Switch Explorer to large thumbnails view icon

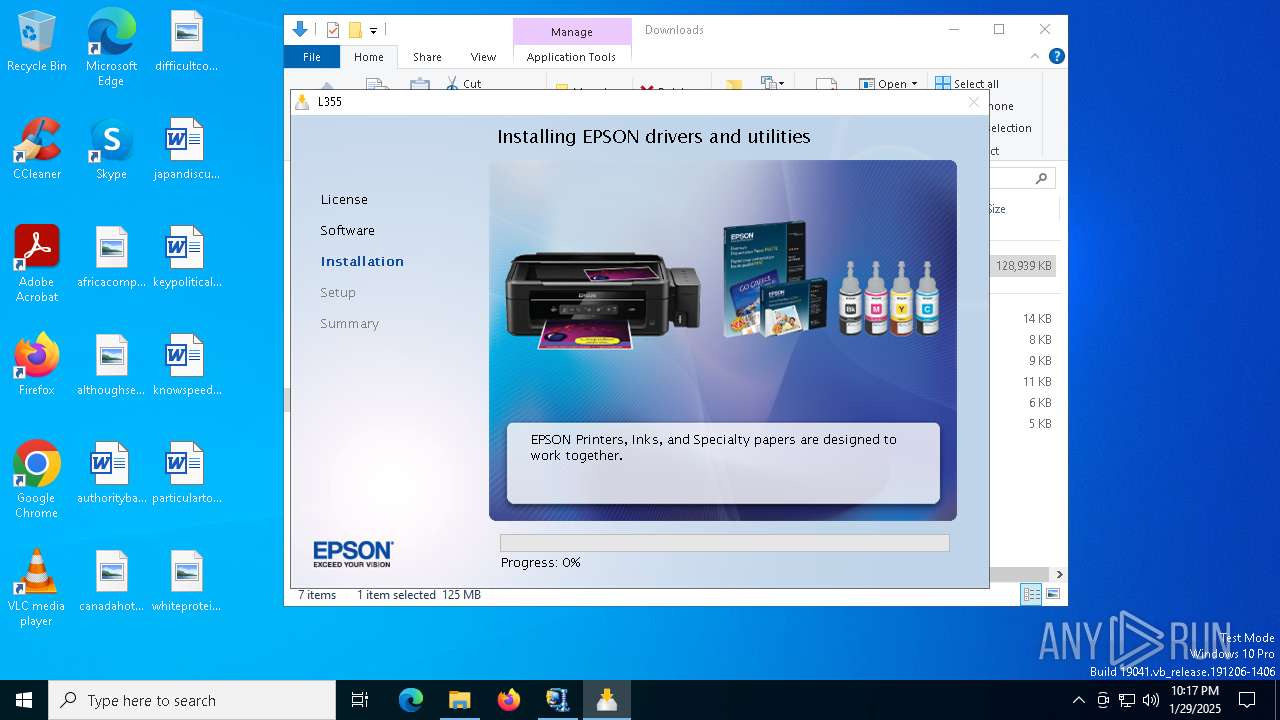(x=1052, y=595)
